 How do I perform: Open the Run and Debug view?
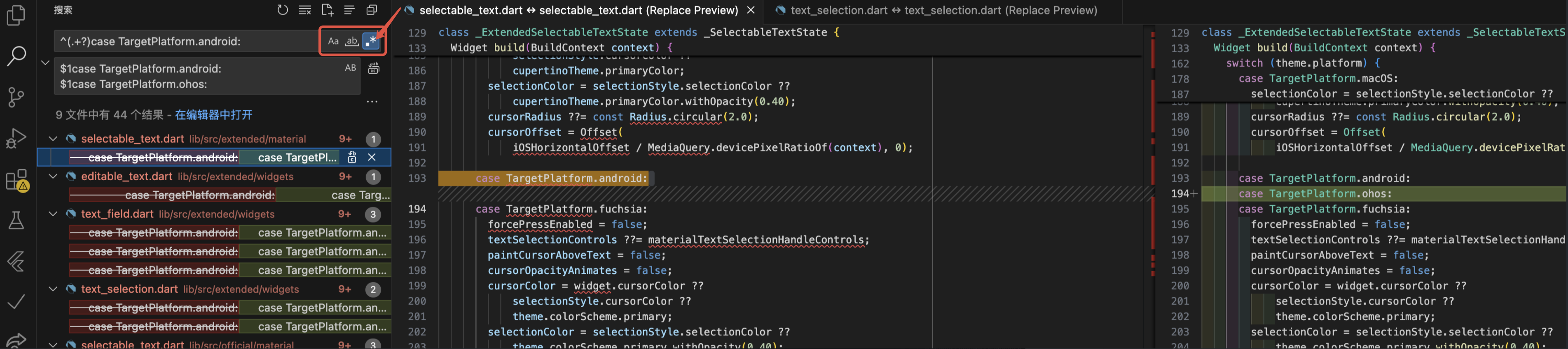click(x=16, y=139)
